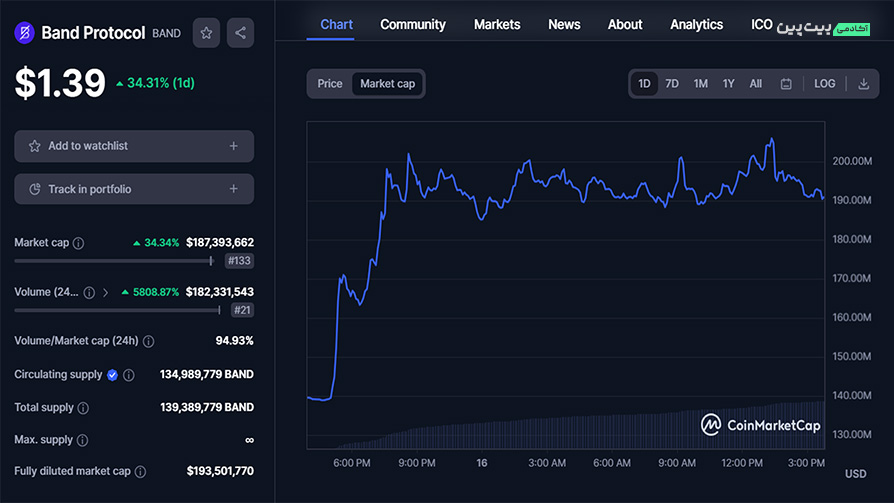Open Fully diluted market cap info icon
This screenshot has width=894, height=503.
[x=140, y=472]
